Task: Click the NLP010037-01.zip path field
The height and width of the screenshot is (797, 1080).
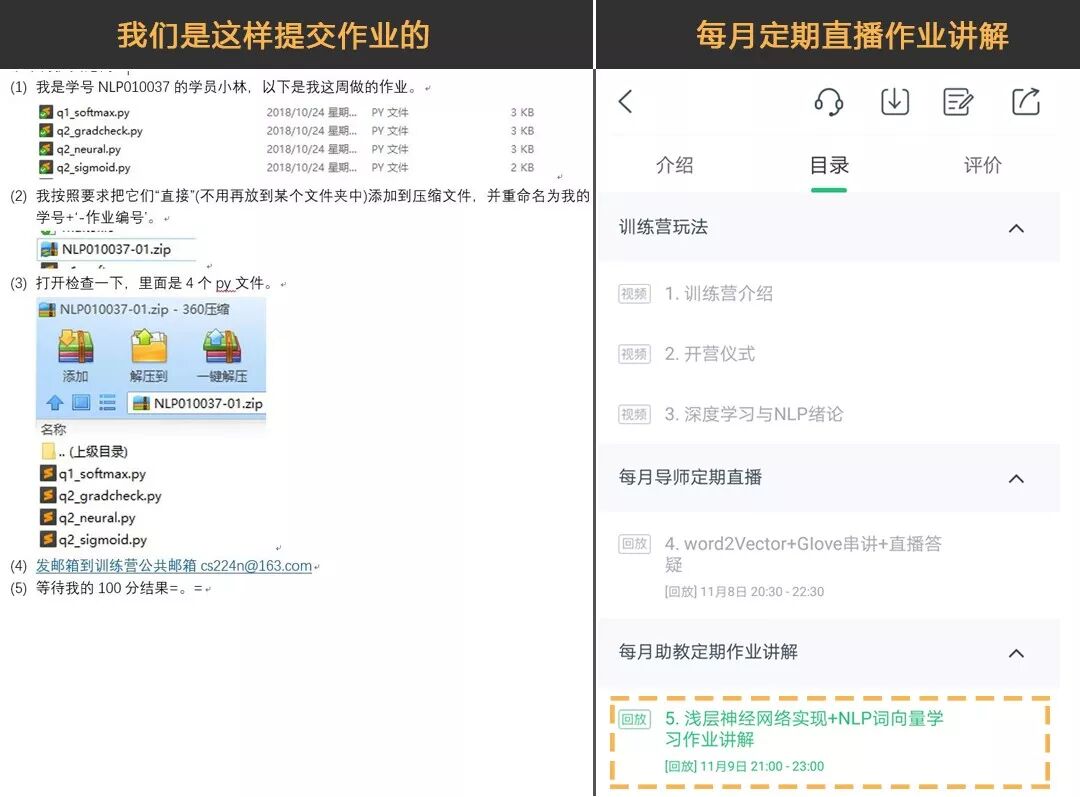Action: pyautogui.click(x=196, y=403)
